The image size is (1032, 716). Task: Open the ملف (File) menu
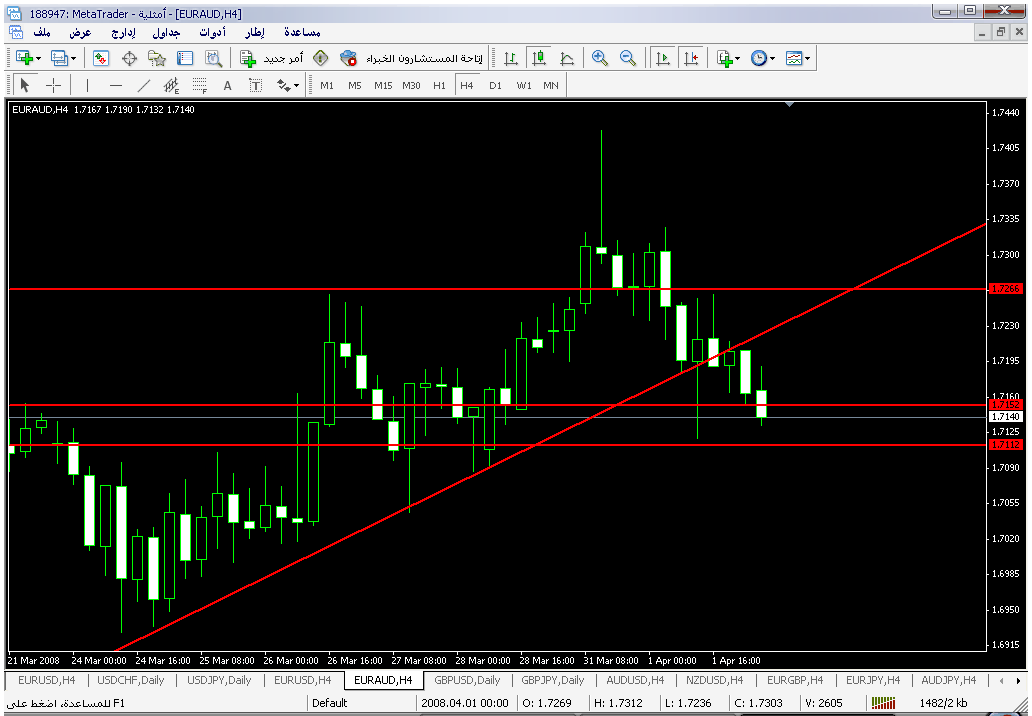(42, 32)
